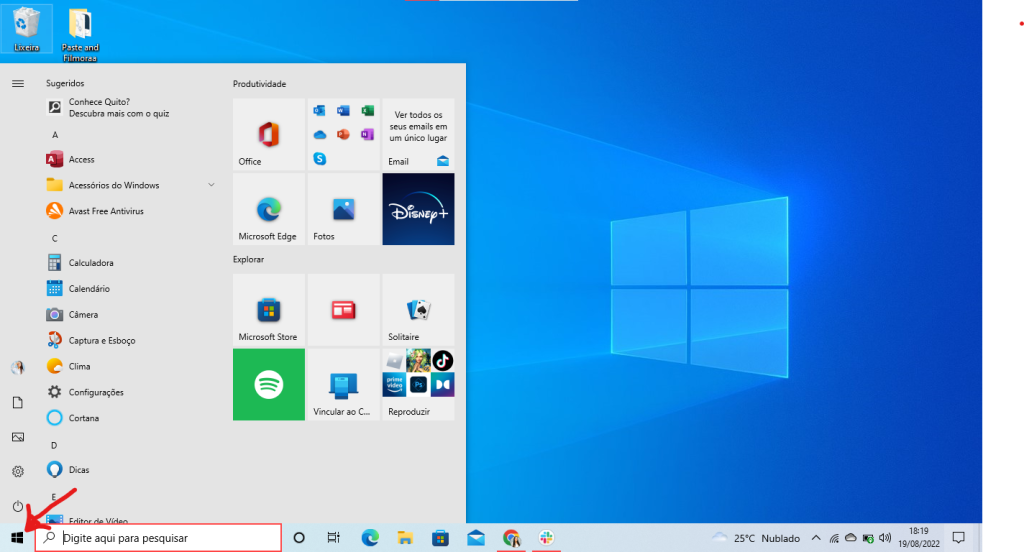Select Calculadora in the app list
Screen dimensions: 1024x552
[91, 263]
